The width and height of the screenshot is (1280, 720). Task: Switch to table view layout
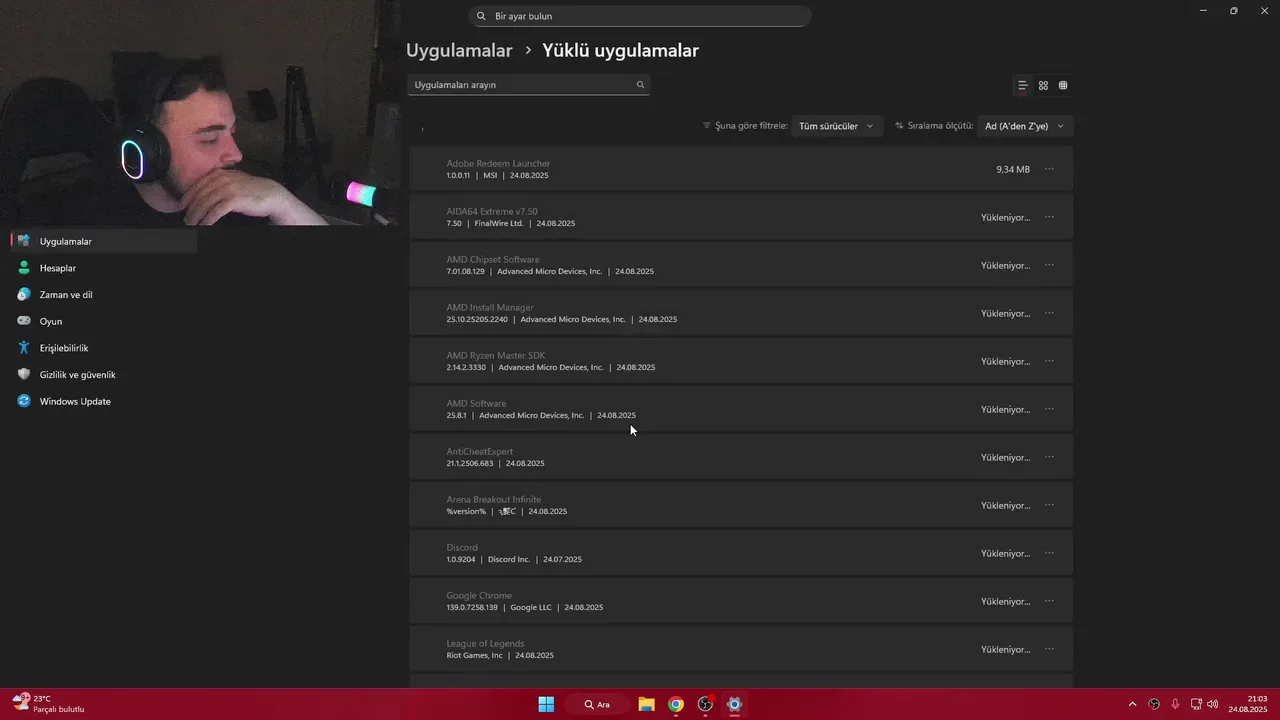point(1063,85)
